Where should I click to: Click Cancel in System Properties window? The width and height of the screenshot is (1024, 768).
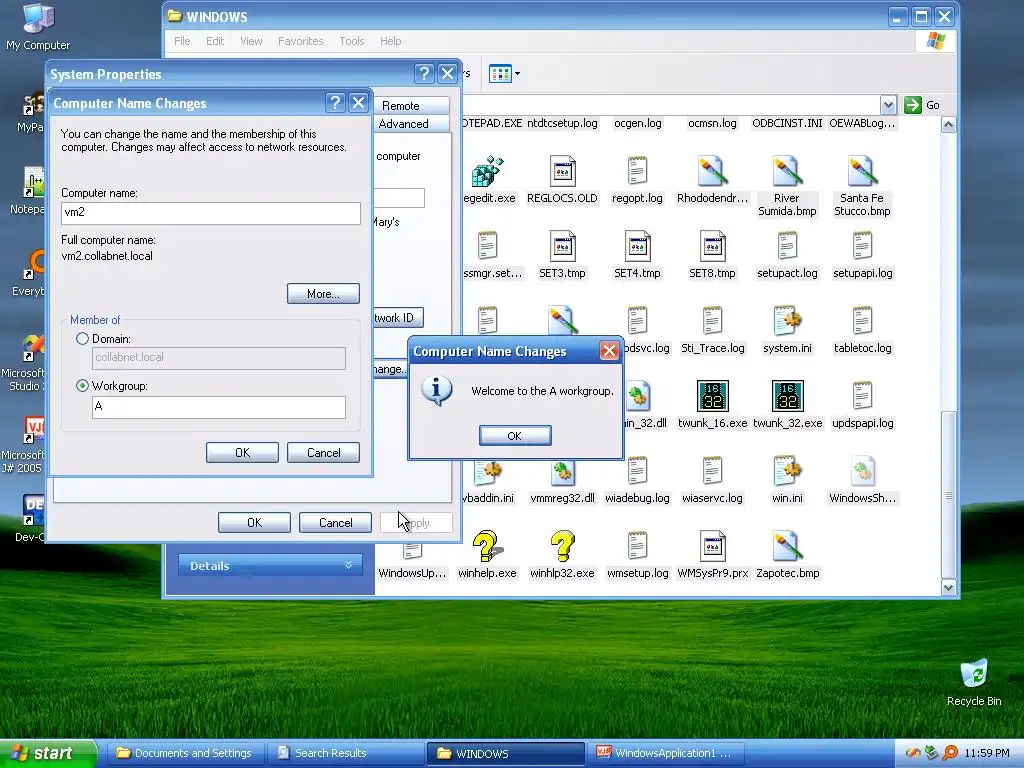(335, 522)
